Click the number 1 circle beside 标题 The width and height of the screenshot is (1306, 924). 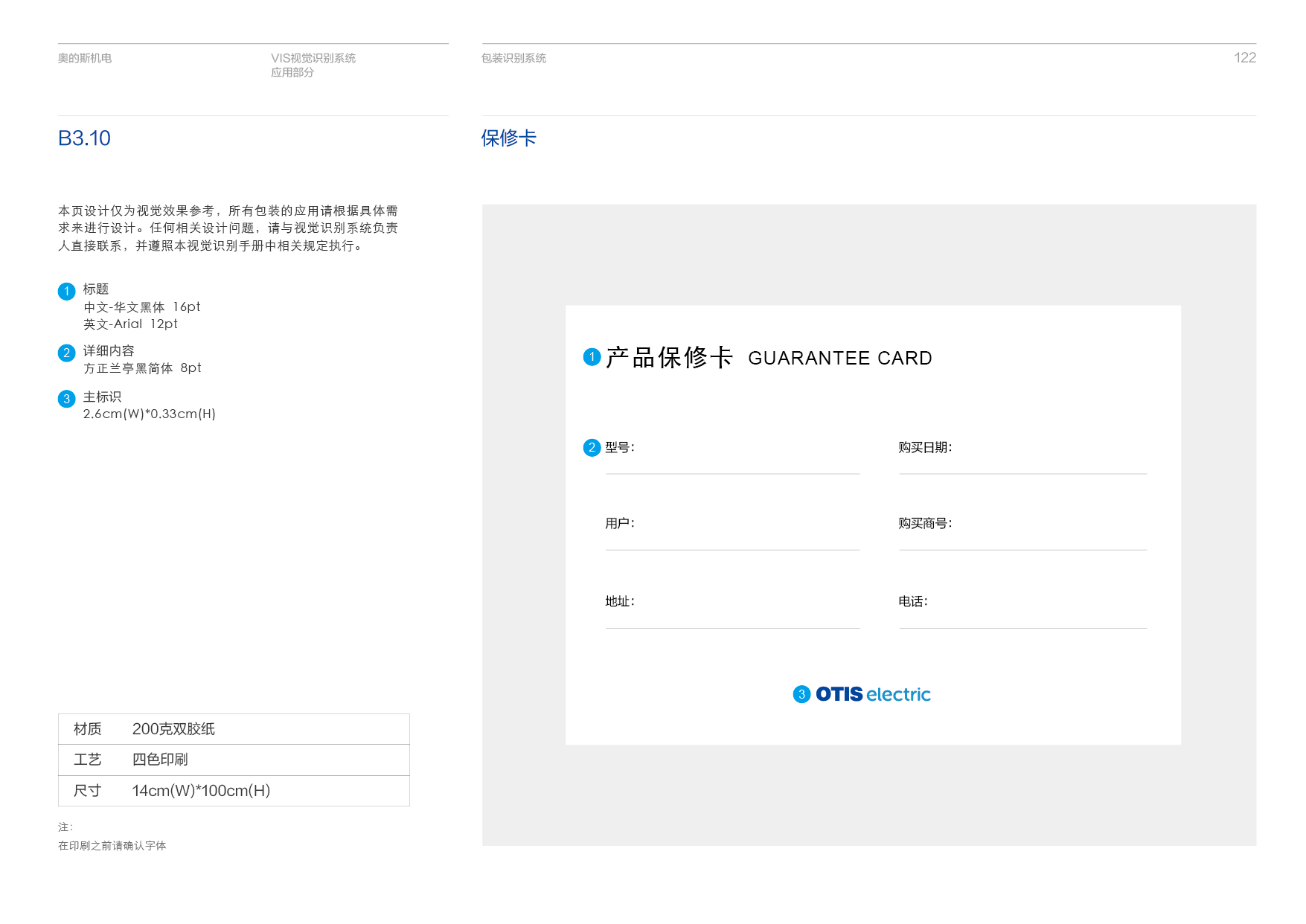point(66,291)
